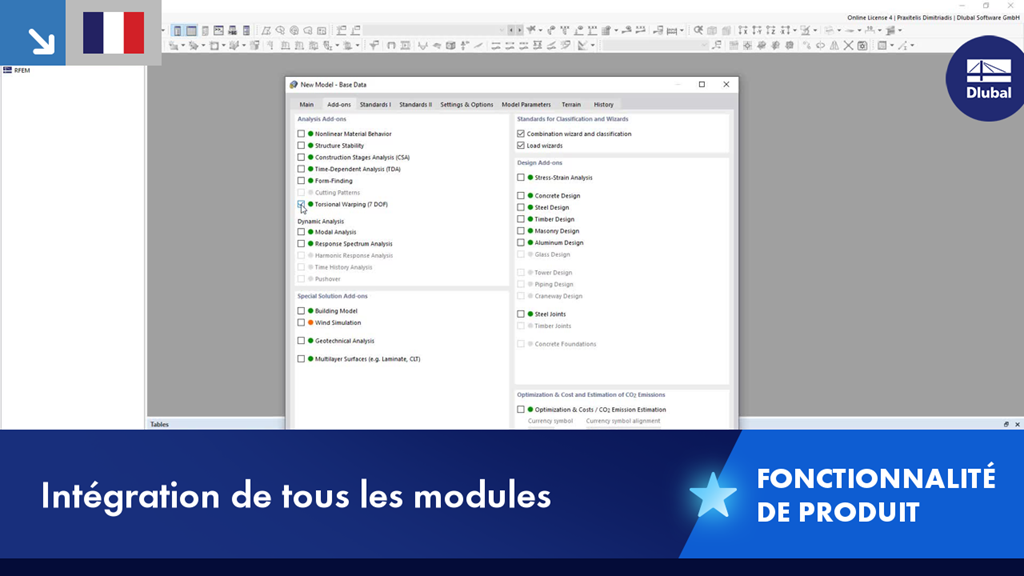This screenshot has height=576, width=1024.
Task: Open the Model Parameters tab
Action: pyautogui.click(x=526, y=104)
